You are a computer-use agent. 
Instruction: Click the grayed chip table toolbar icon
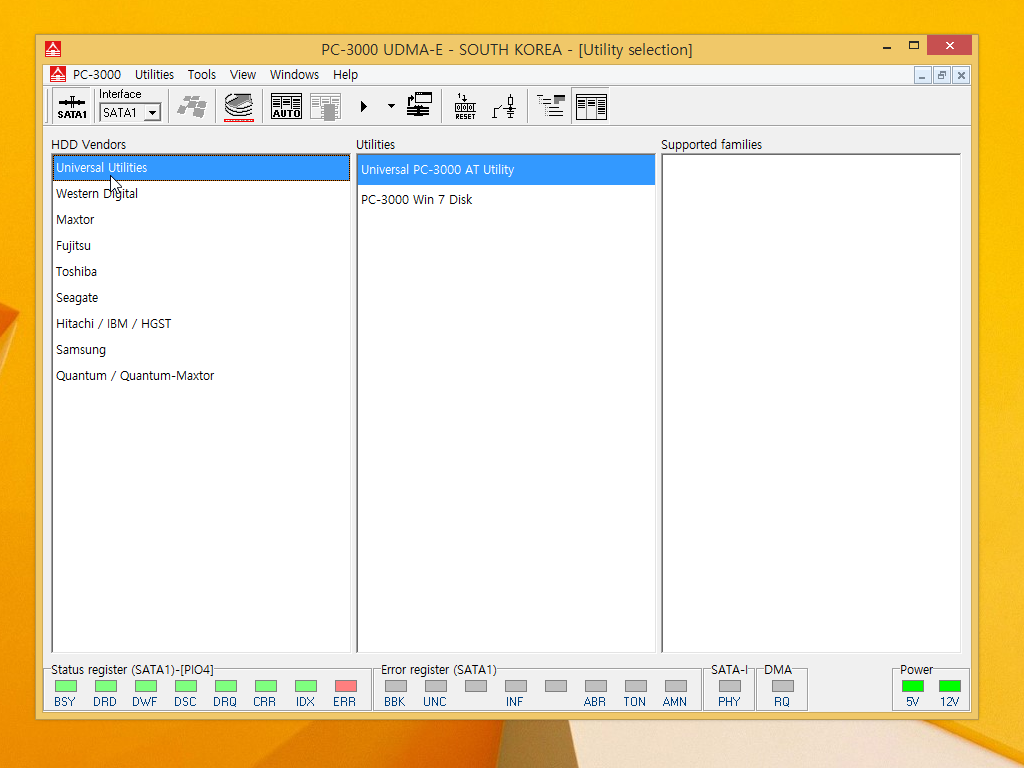[325, 106]
